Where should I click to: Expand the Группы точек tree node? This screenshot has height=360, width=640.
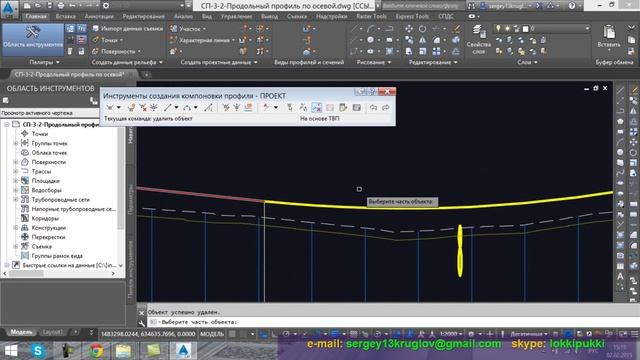[16, 143]
